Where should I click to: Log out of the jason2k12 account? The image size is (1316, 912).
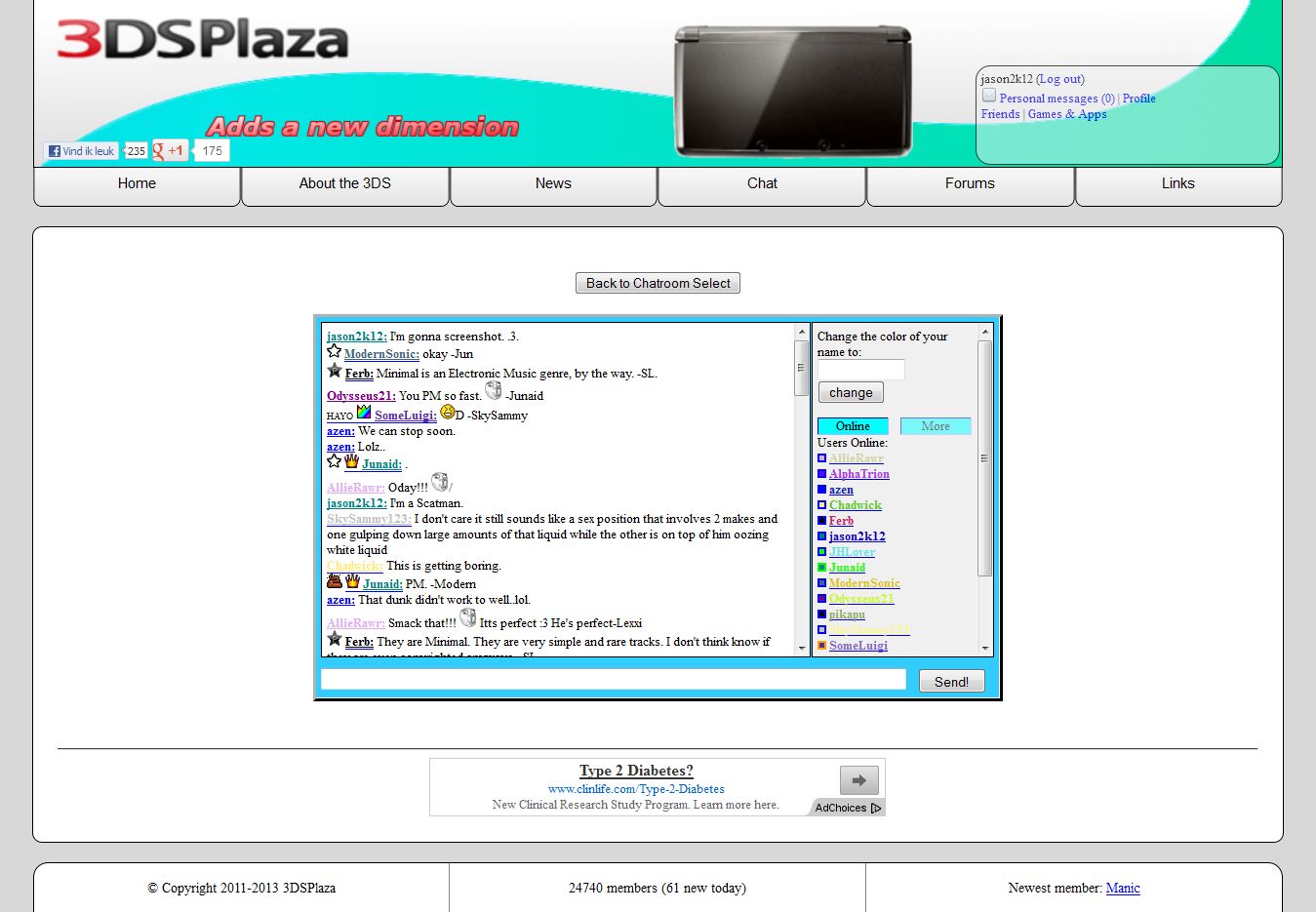[x=1060, y=79]
